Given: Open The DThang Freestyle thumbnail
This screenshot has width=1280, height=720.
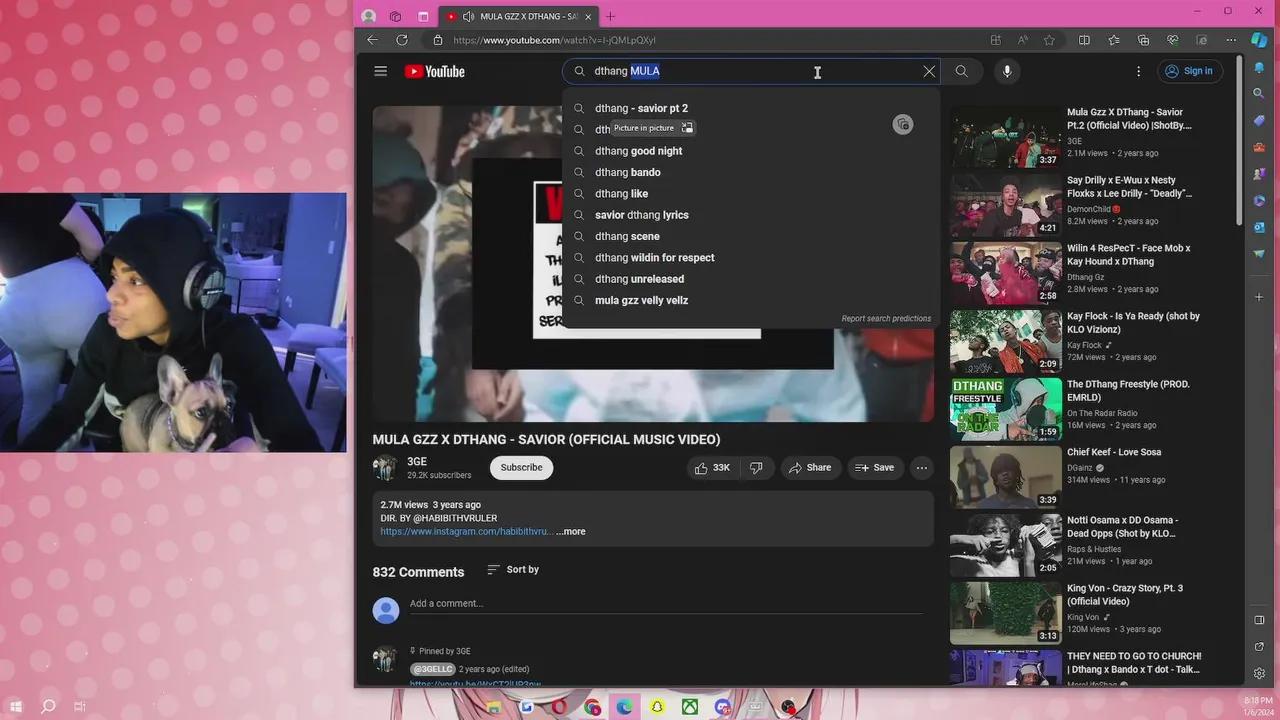Looking at the screenshot, I should (1005, 410).
